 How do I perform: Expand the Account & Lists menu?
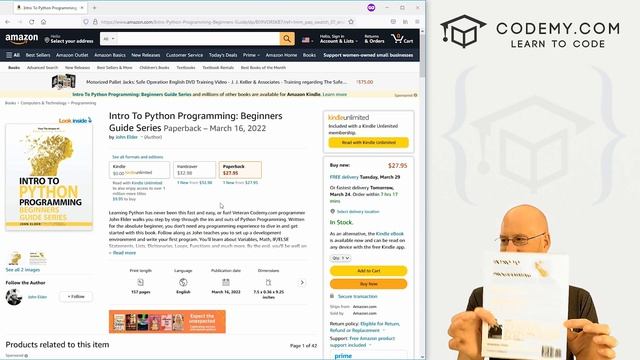[x=338, y=39]
